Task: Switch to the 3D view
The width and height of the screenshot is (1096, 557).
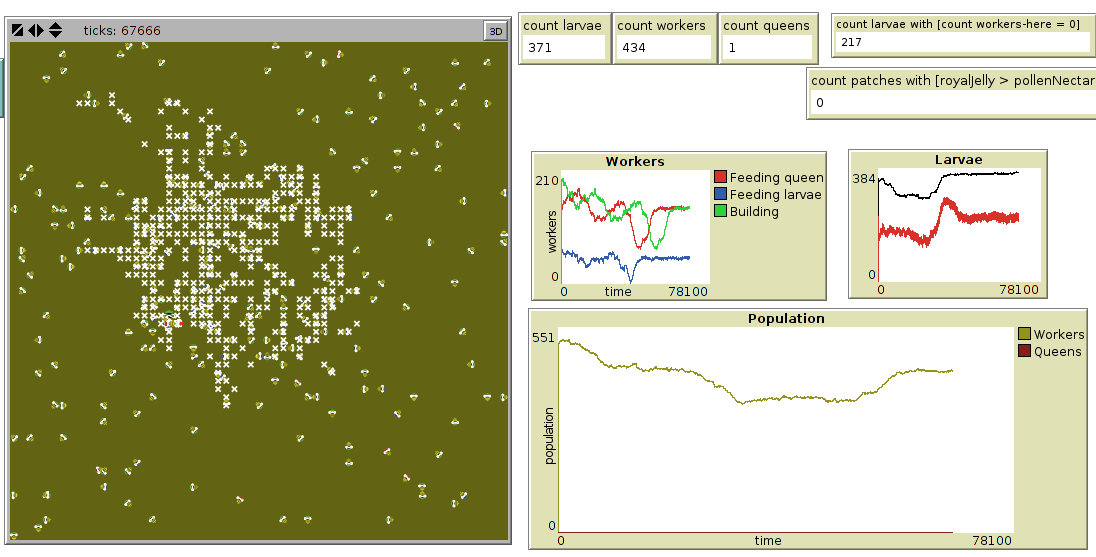Action: [495, 31]
